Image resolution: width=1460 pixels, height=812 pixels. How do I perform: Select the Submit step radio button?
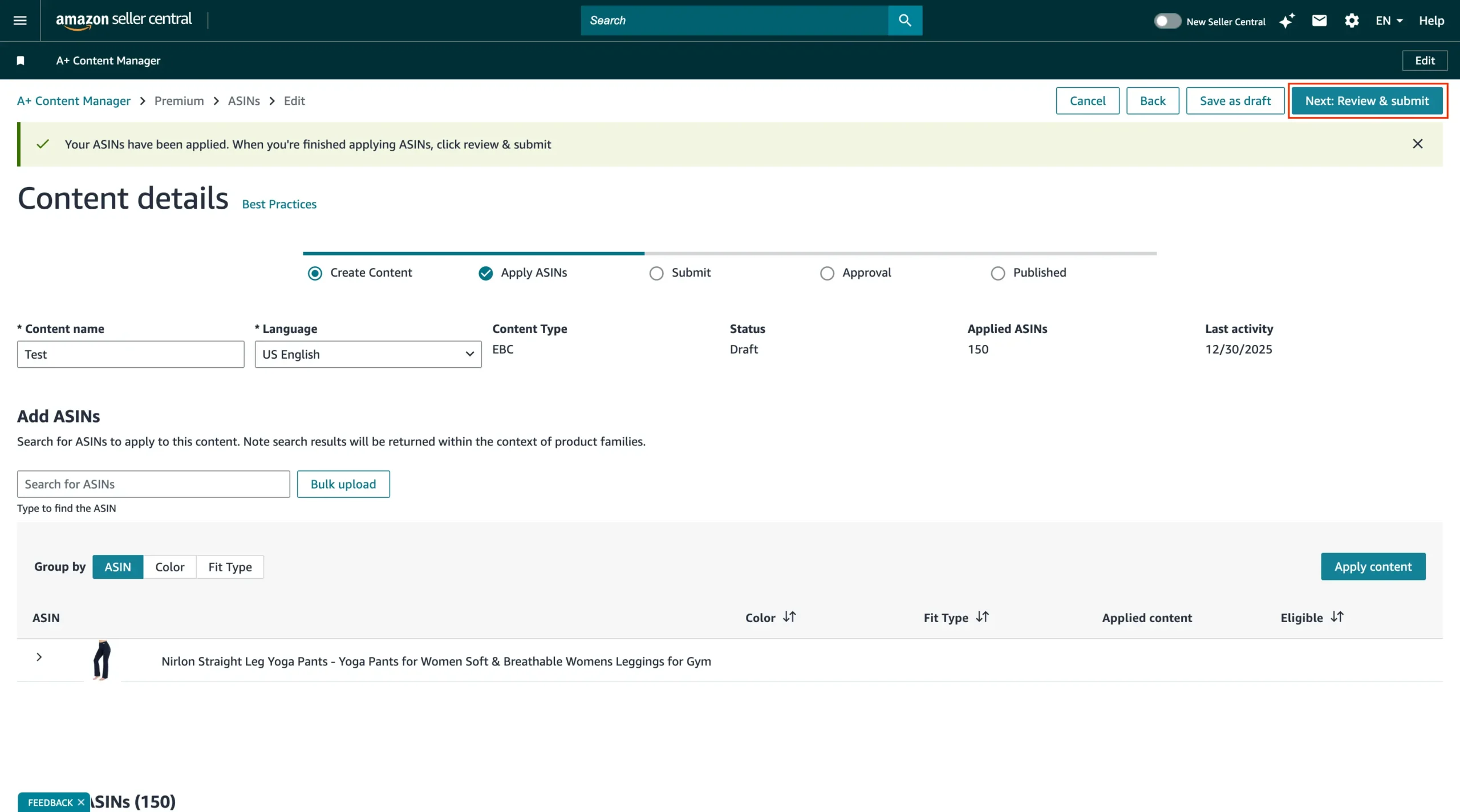pos(656,273)
